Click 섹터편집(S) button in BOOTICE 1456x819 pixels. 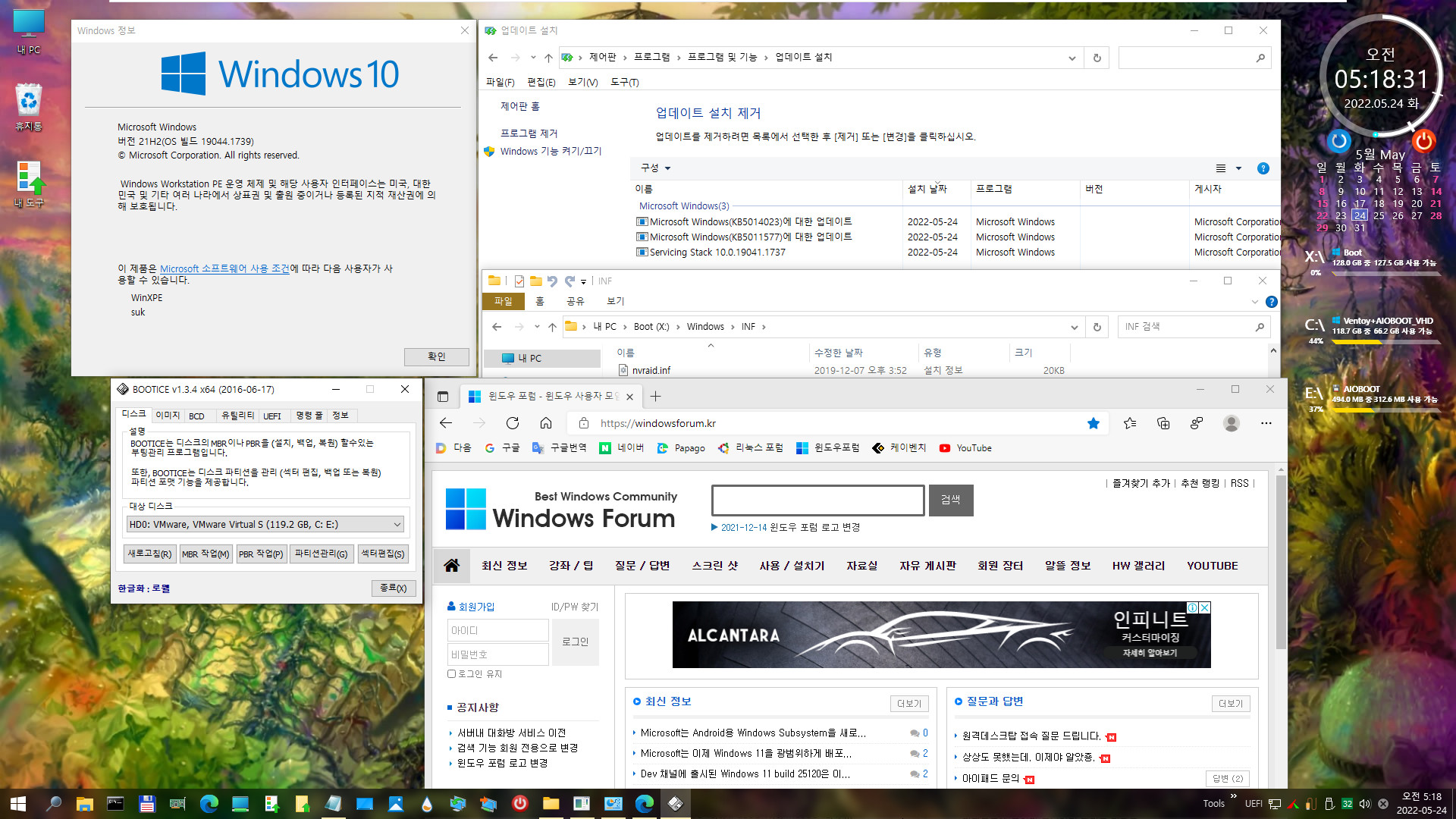(x=383, y=554)
